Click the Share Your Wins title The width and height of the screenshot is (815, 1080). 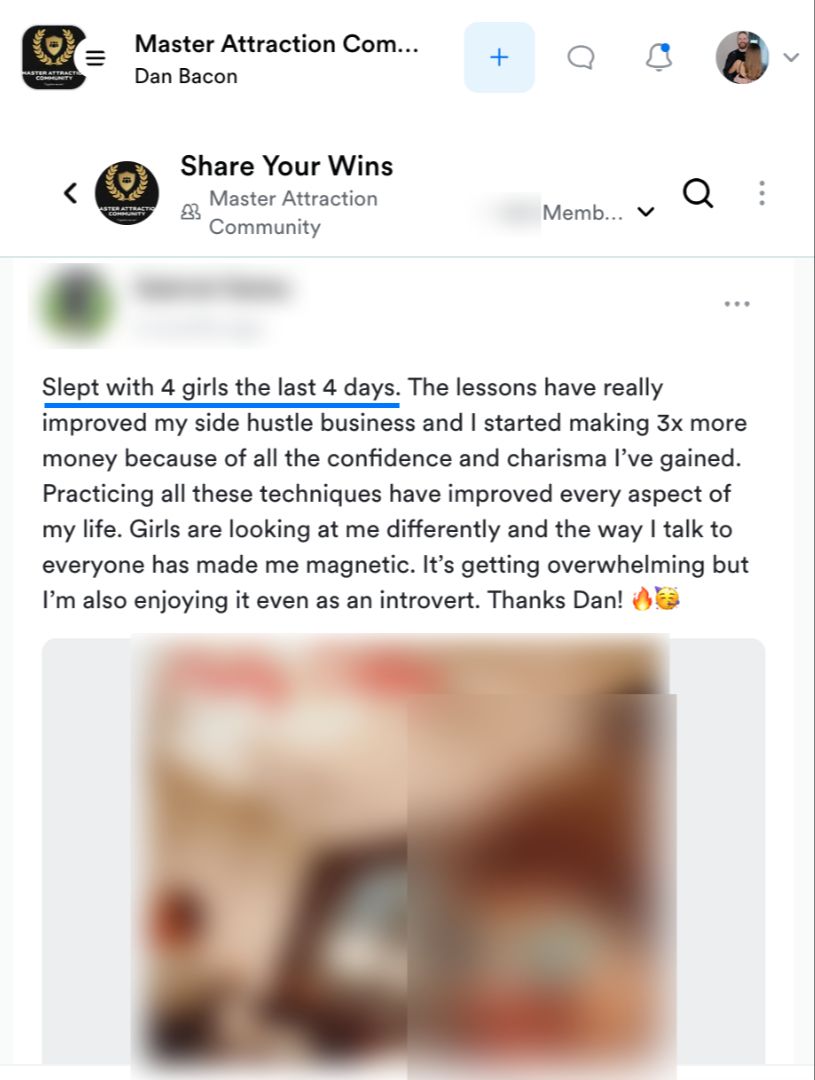click(287, 166)
